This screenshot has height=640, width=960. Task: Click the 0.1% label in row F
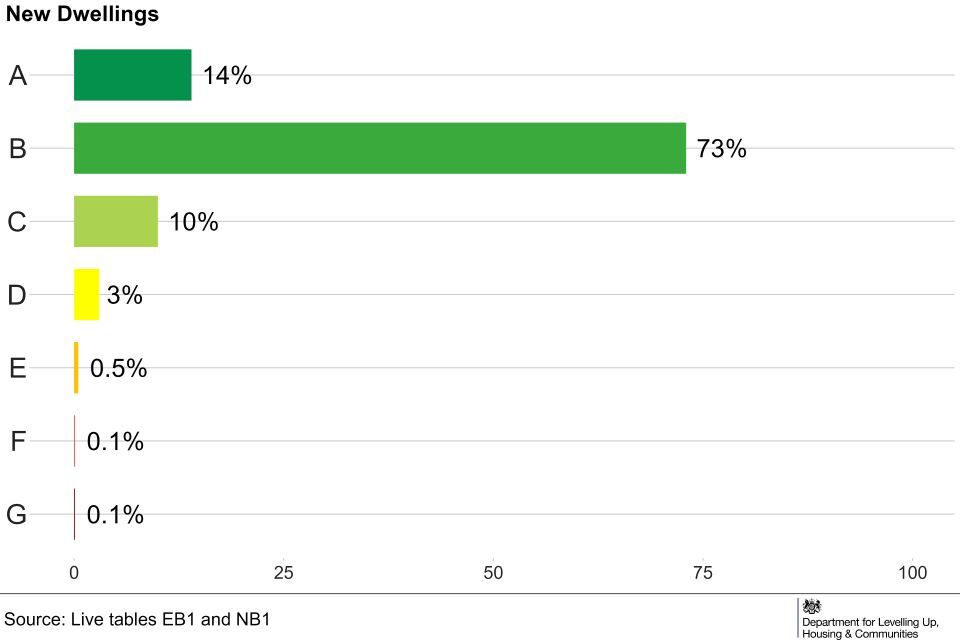[x=115, y=441]
